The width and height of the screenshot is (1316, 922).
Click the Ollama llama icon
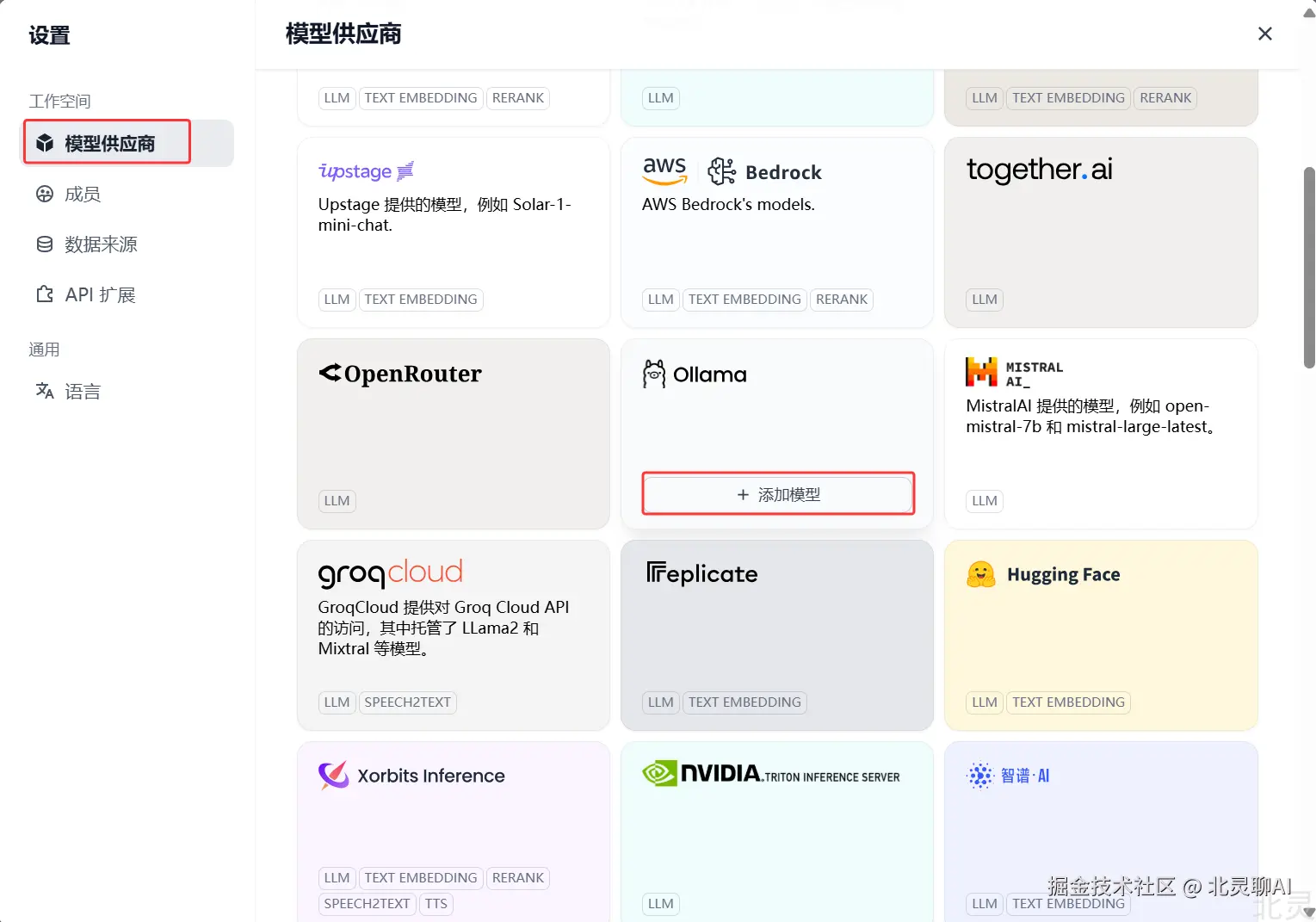click(654, 374)
